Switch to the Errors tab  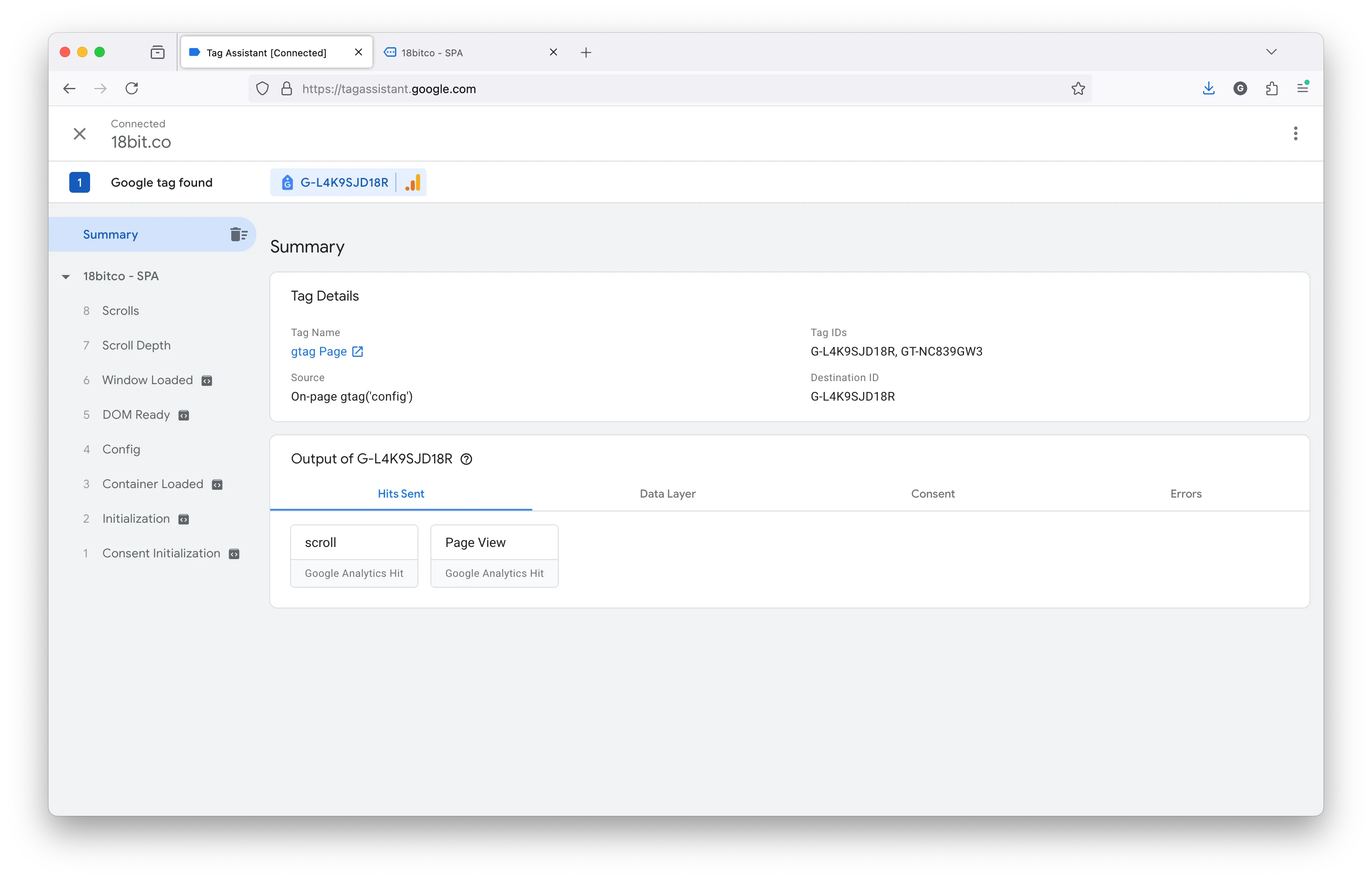pyautogui.click(x=1186, y=494)
